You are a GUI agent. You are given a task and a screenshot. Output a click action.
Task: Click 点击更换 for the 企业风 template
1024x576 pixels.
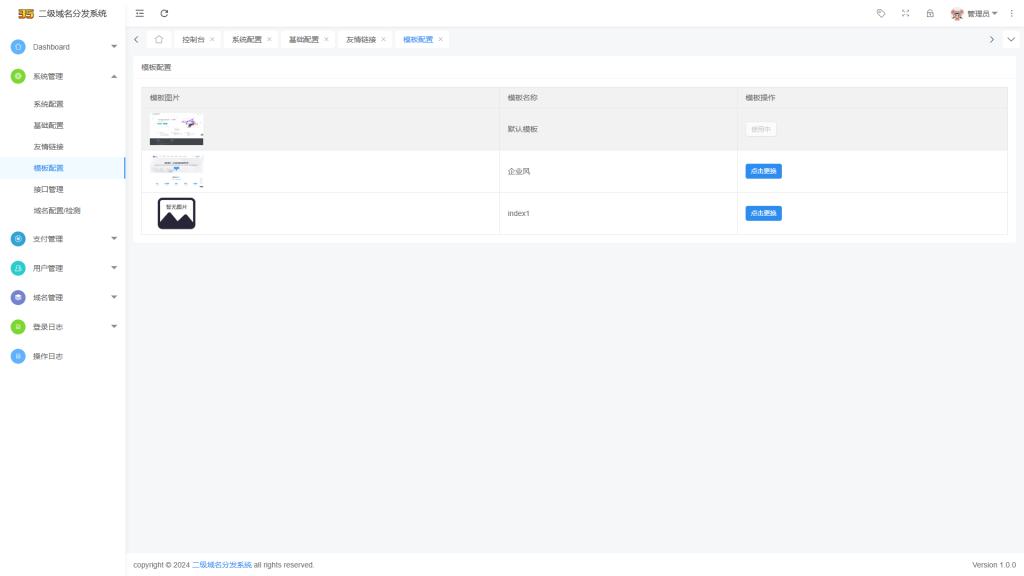tap(763, 171)
